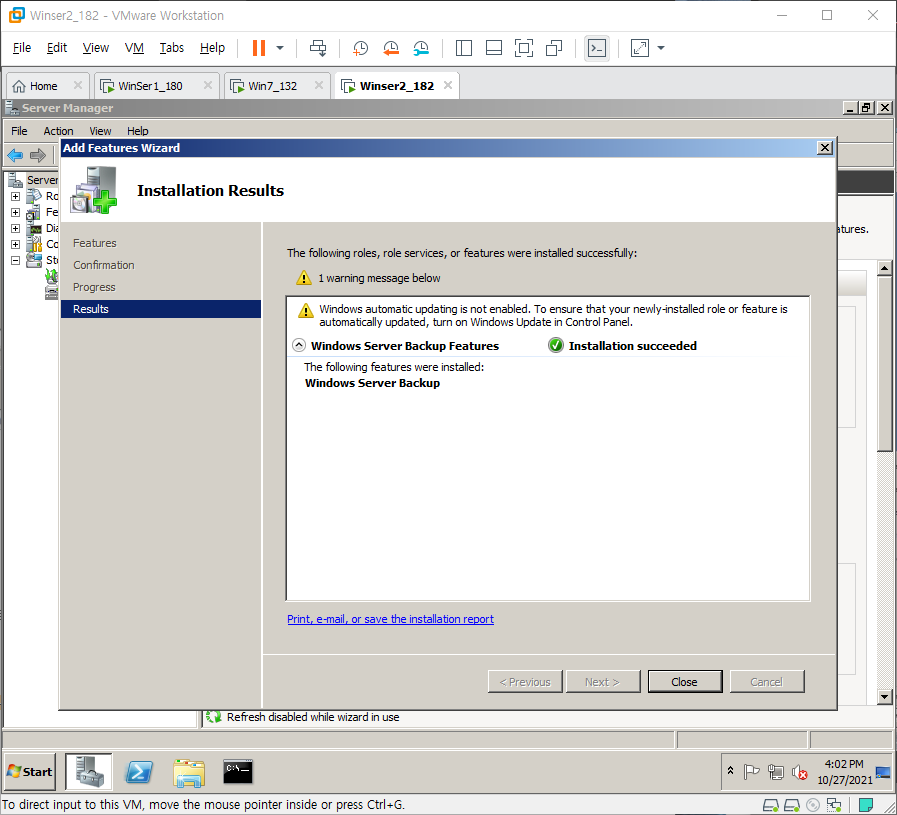Launch PowerShell from the taskbar
Screen dimensions: 897x815
click(x=139, y=772)
